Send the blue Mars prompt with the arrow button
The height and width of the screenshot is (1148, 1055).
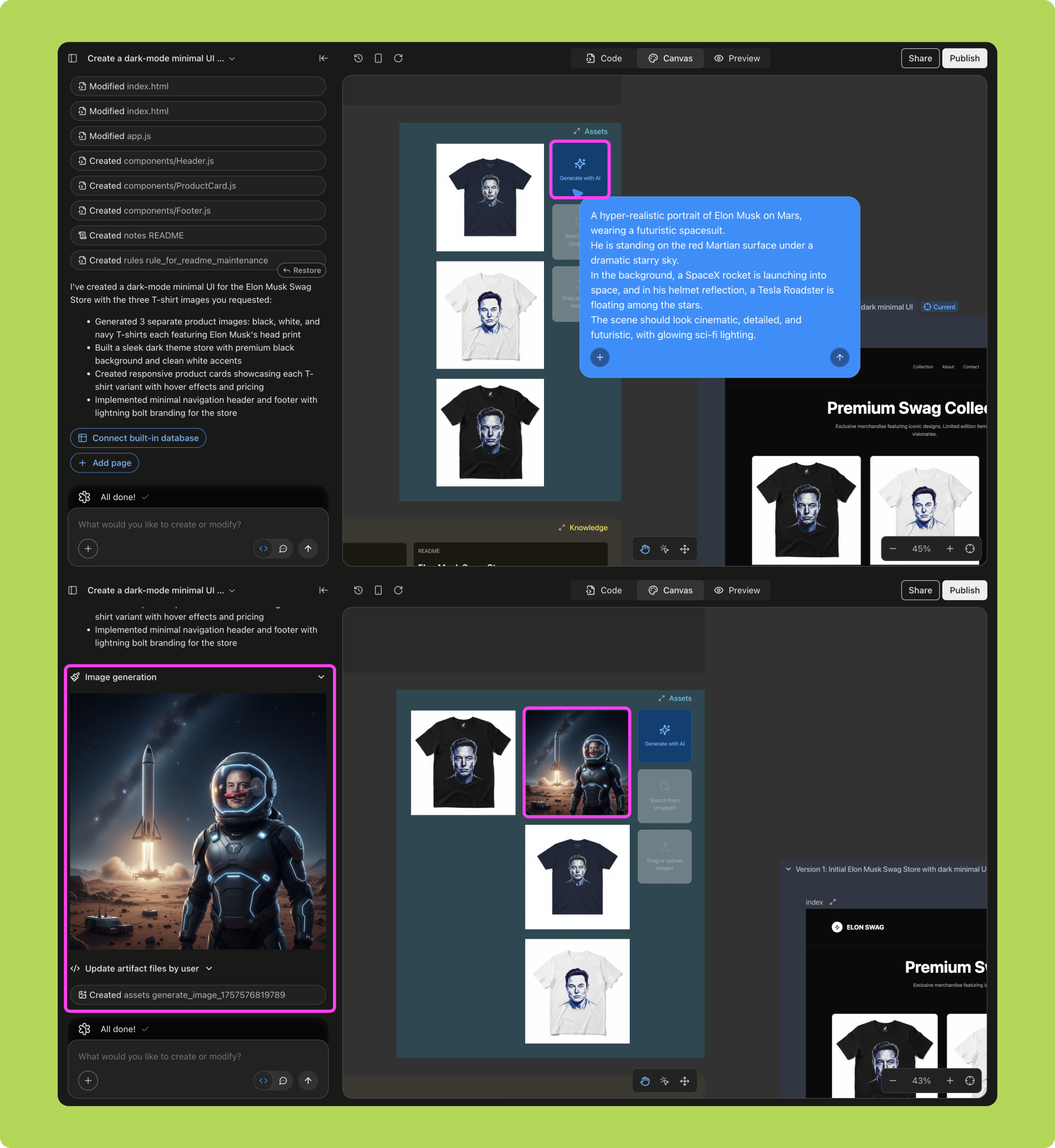839,357
